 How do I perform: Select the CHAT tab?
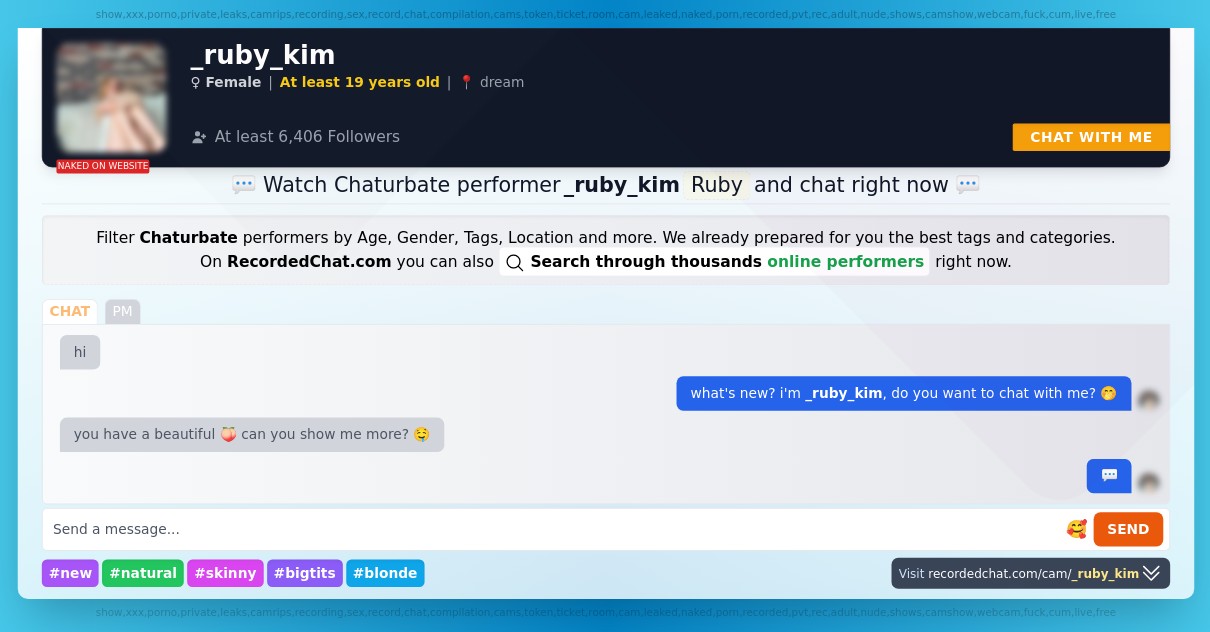70,311
